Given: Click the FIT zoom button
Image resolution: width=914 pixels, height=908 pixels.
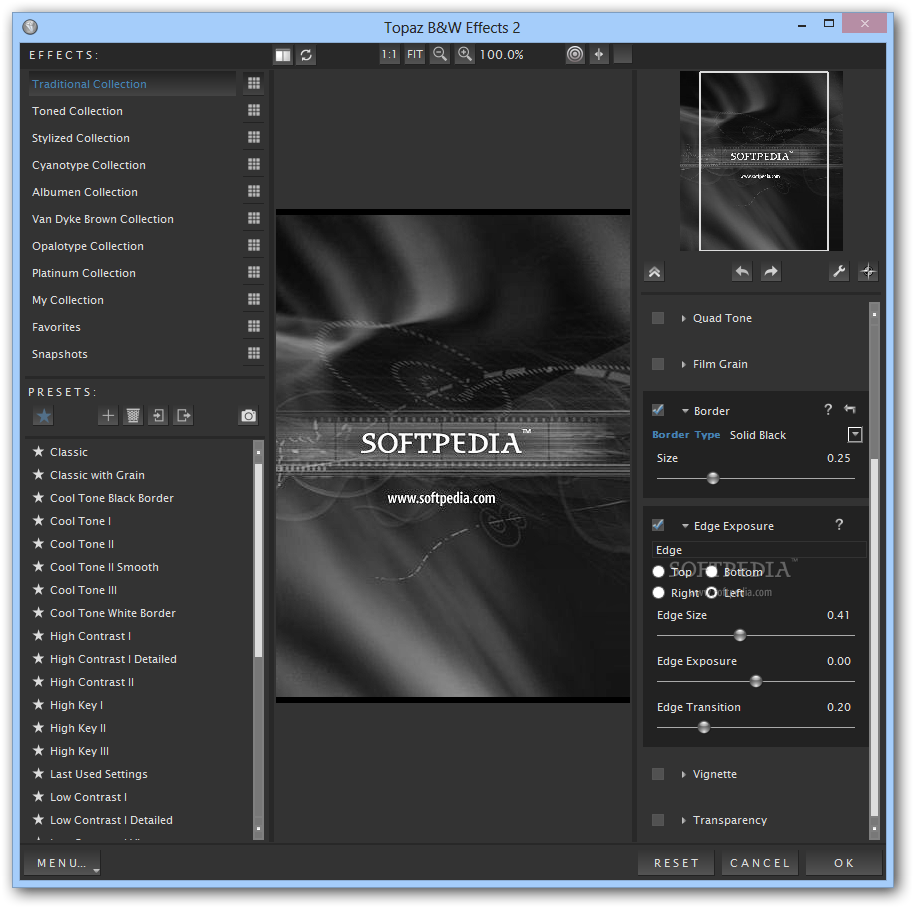Looking at the screenshot, I should 414,55.
